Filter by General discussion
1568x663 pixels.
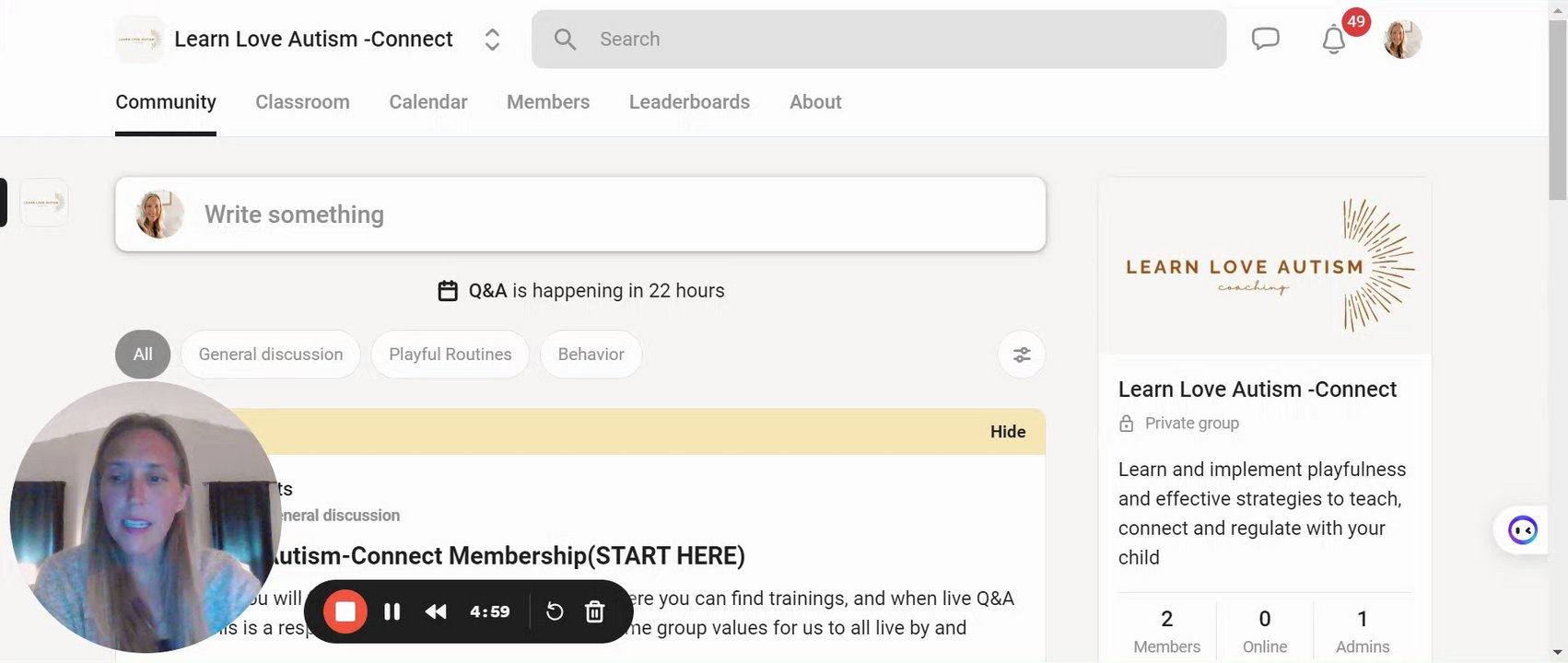click(x=271, y=355)
